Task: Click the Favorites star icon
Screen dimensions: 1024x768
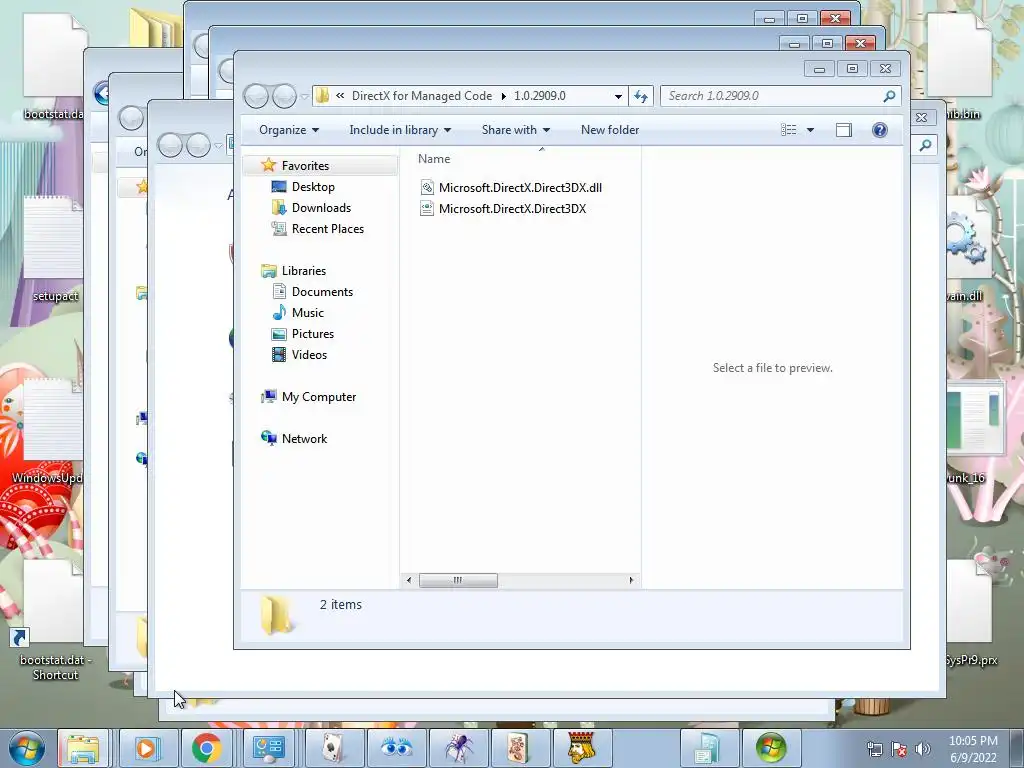Action: 268,165
